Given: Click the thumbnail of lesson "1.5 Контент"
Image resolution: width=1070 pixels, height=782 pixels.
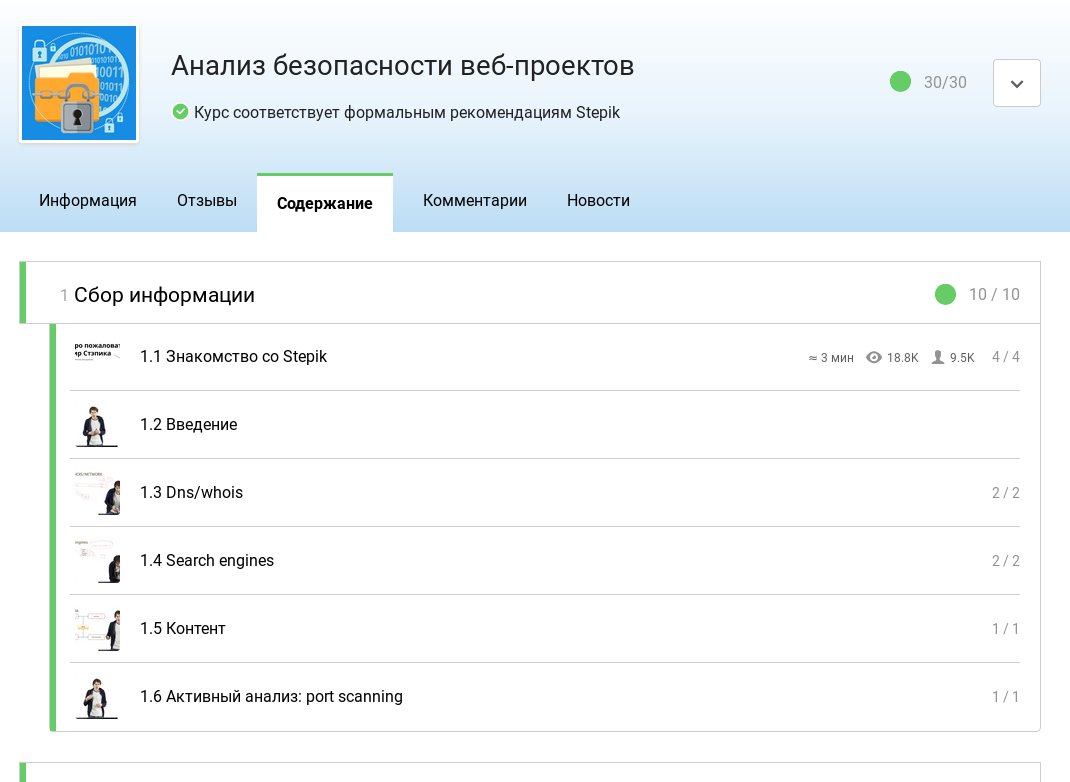Looking at the screenshot, I should (x=96, y=629).
